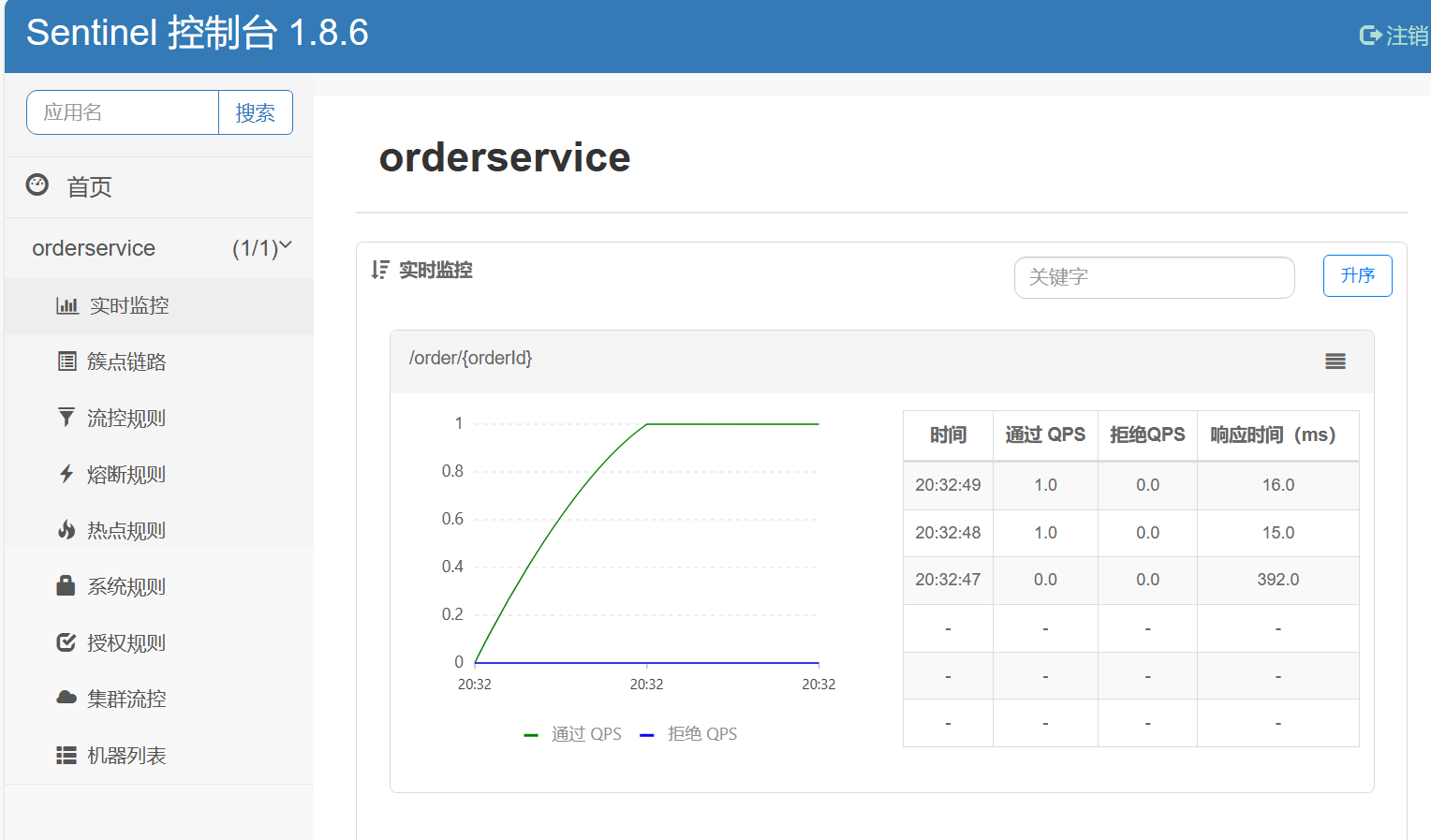Click the 通过 QPS column header
The image size is (1431, 840).
(1045, 435)
